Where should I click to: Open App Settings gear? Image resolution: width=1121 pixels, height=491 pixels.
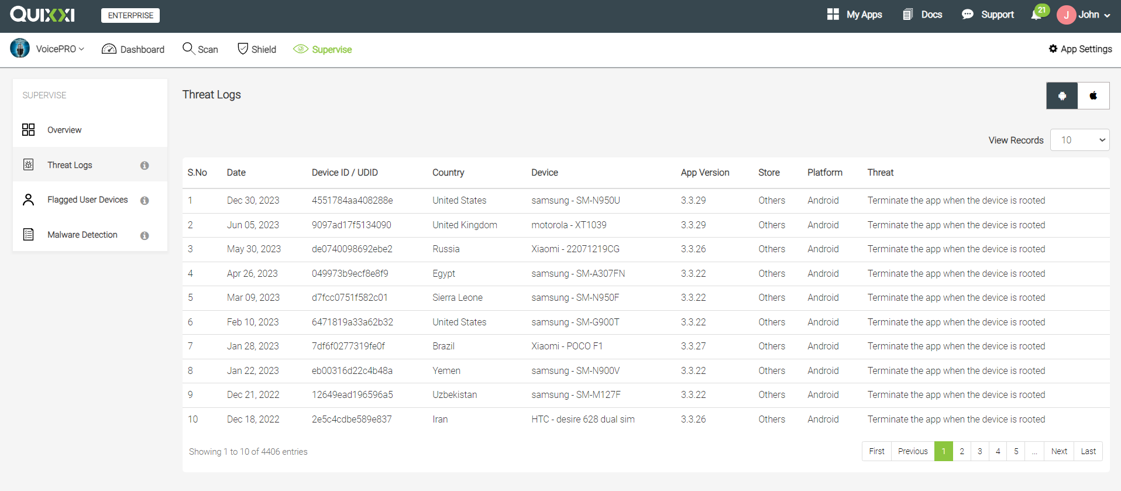pyautogui.click(x=1080, y=49)
